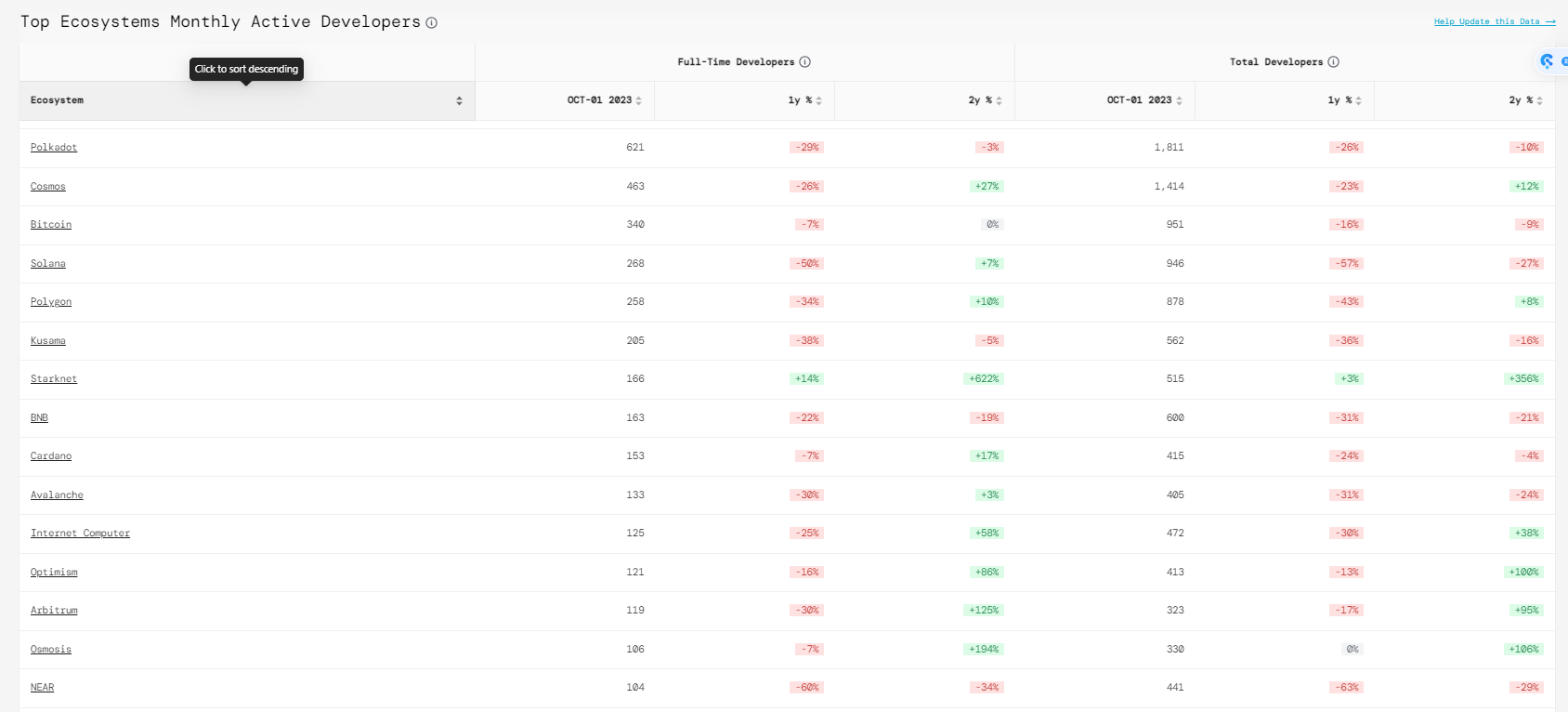Sort Full-Time Developers by OCT-01 2023
1568x712 pixels.
638,100
